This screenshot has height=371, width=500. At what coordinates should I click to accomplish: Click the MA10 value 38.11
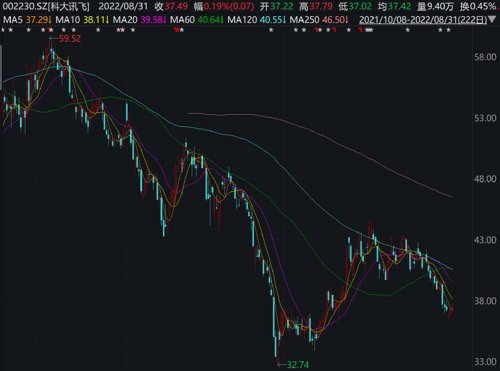click(95, 20)
